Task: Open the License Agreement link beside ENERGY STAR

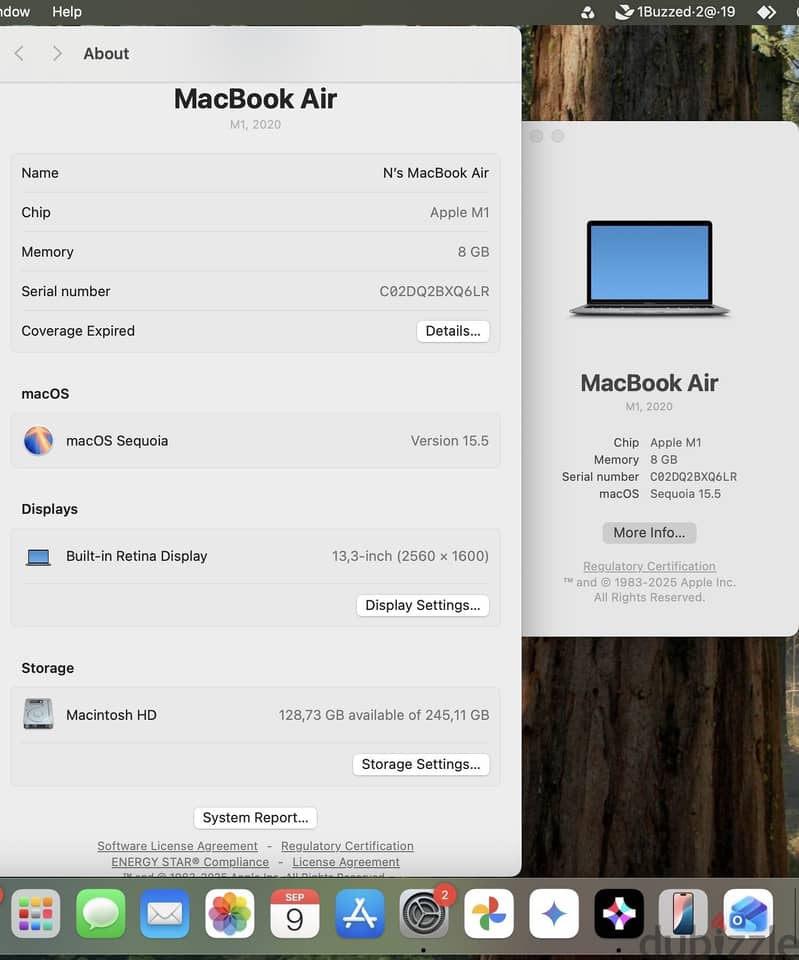Action: pos(346,861)
